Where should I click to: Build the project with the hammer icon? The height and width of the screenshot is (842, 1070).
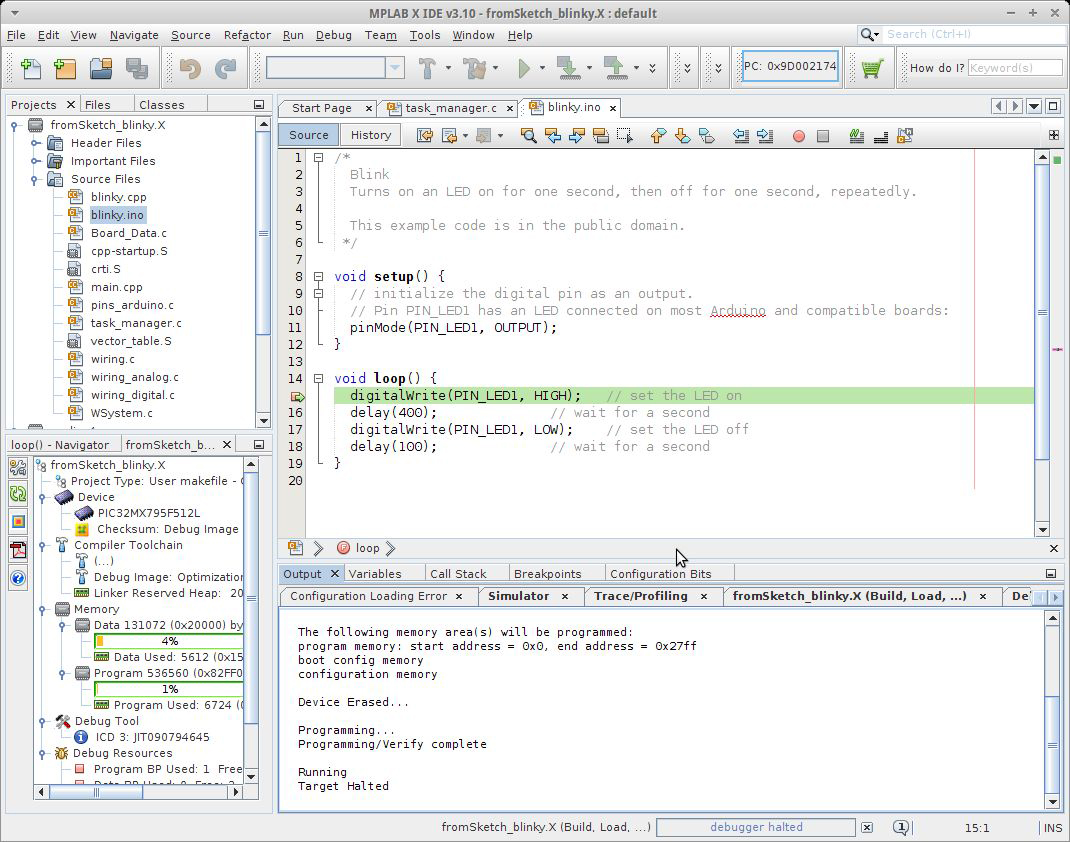427,67
